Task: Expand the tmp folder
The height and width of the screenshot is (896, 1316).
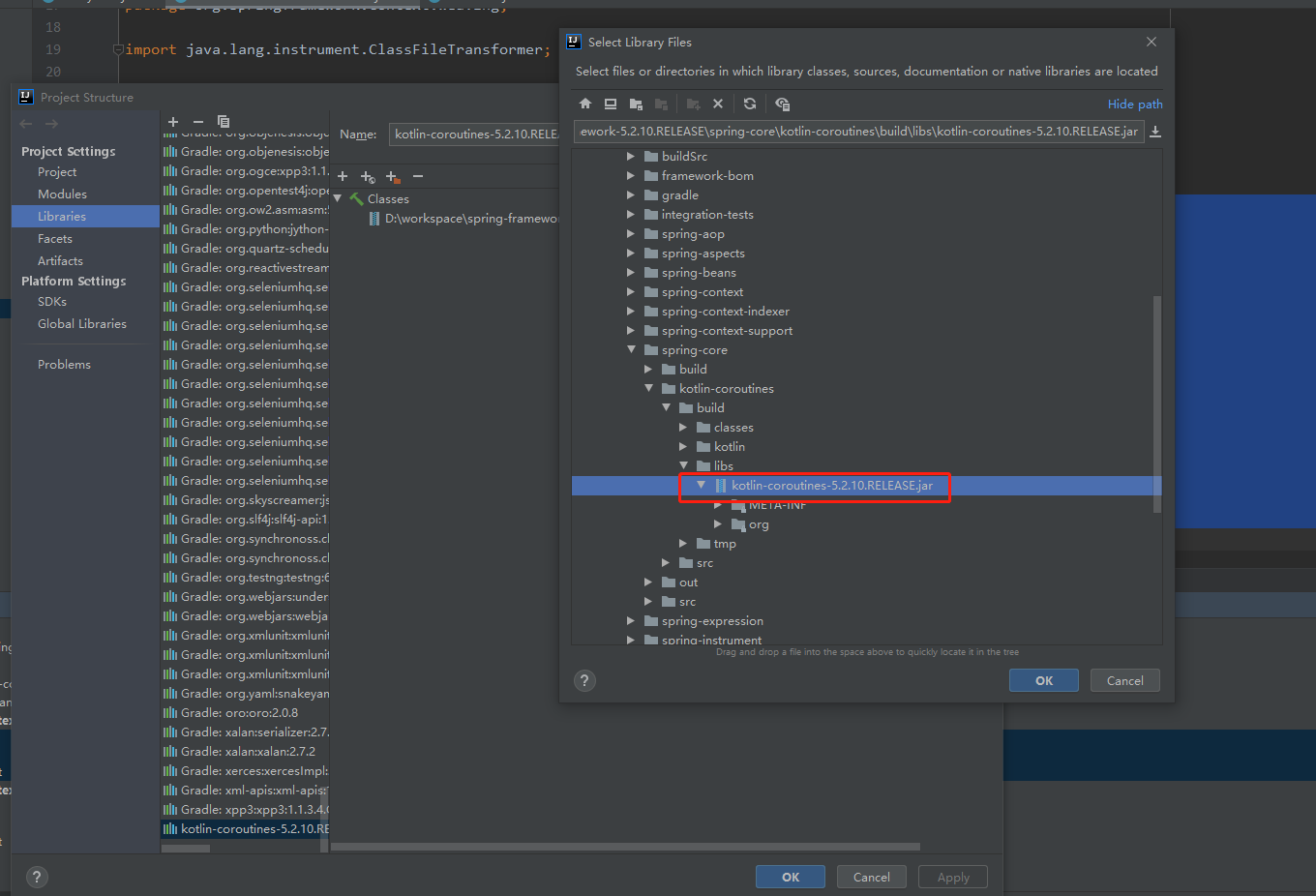Action: tap(683, 543)
